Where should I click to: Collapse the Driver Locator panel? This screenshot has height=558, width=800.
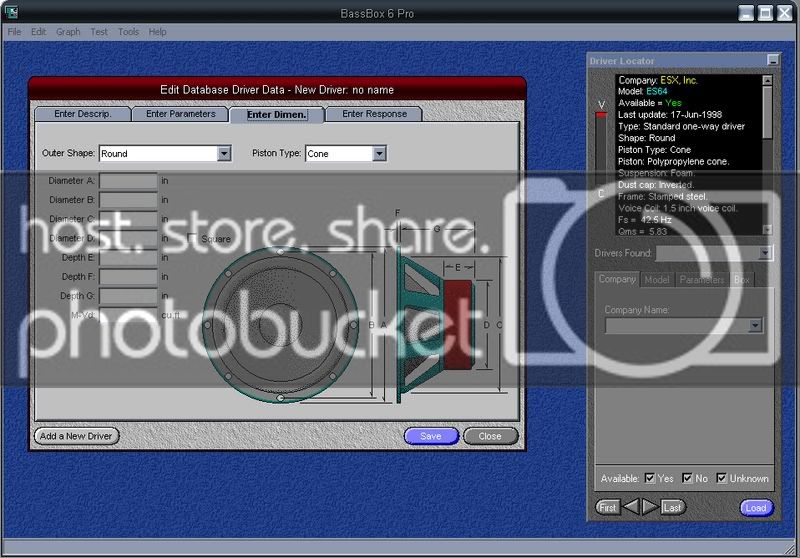pyautogui.click(x=773, y=60)
